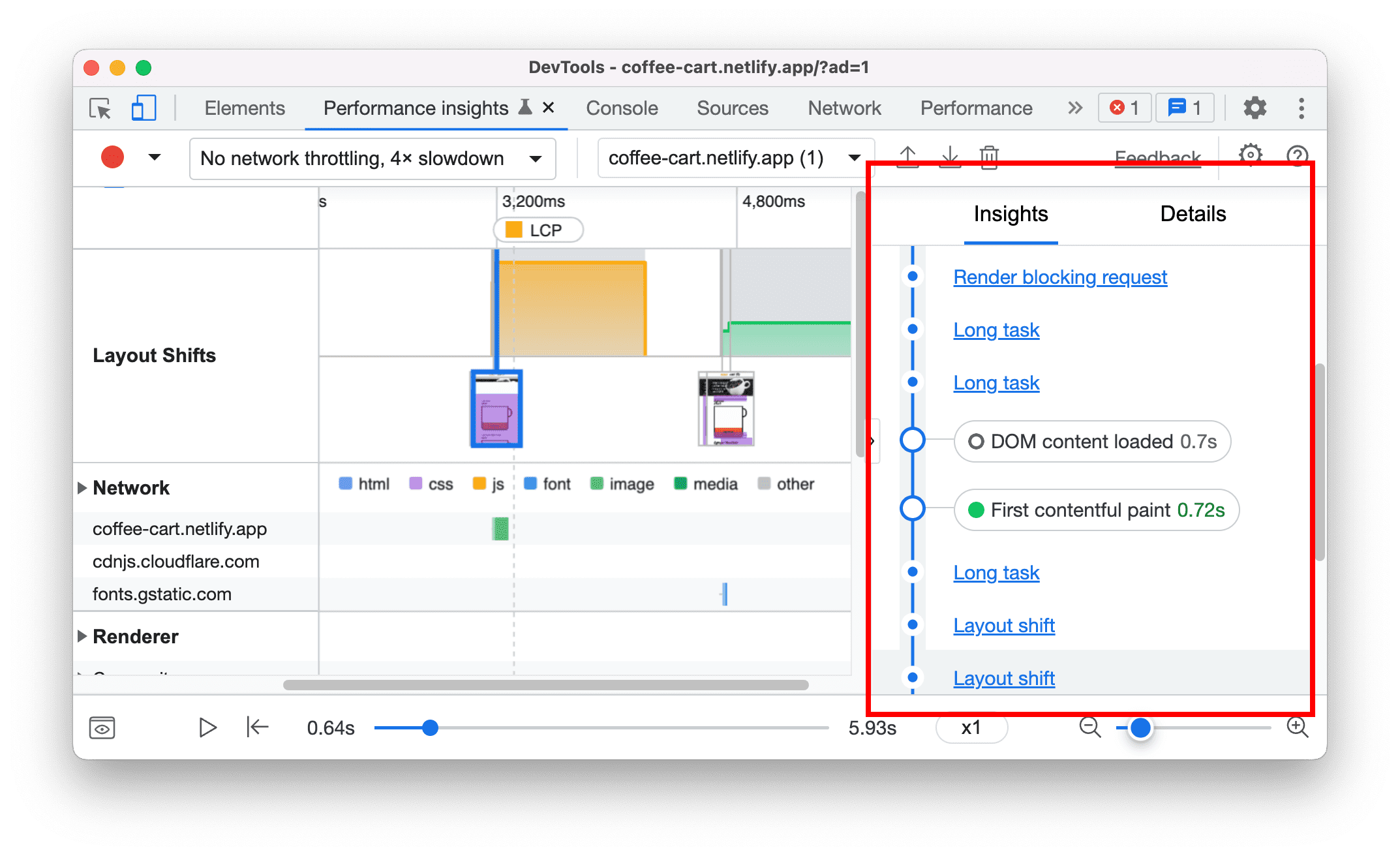Click the Render blocking request insight link
The width and height of the screenshot is (1400, 856).
(1059, 278)
